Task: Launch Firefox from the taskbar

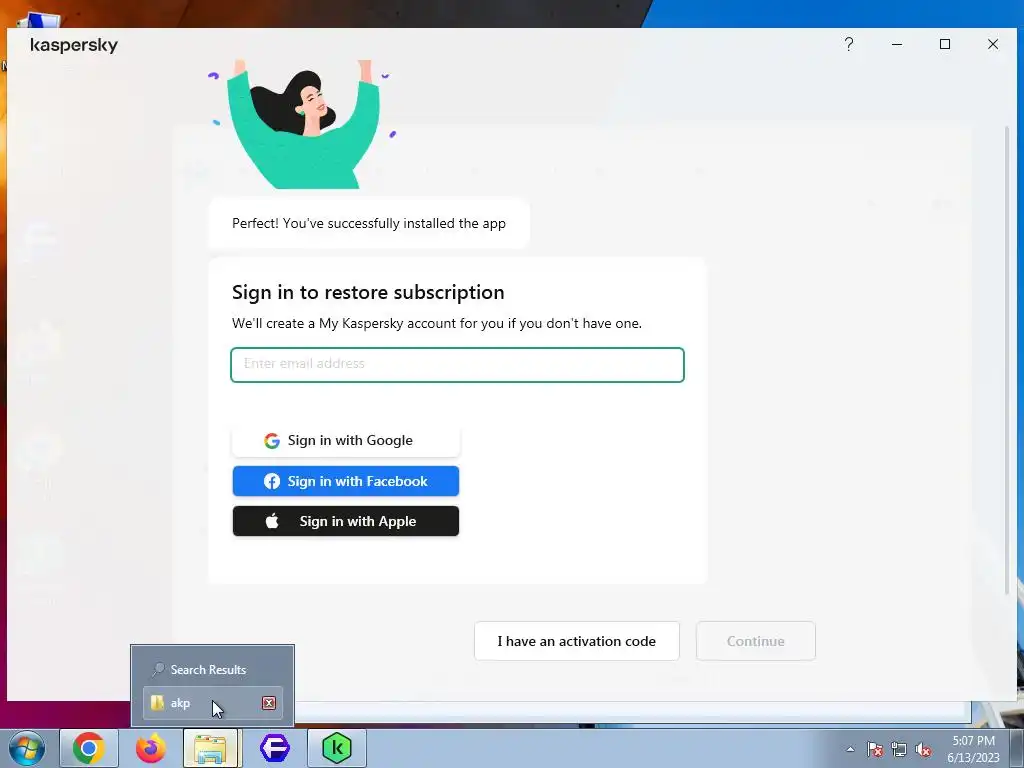Action: coord(151,748)
